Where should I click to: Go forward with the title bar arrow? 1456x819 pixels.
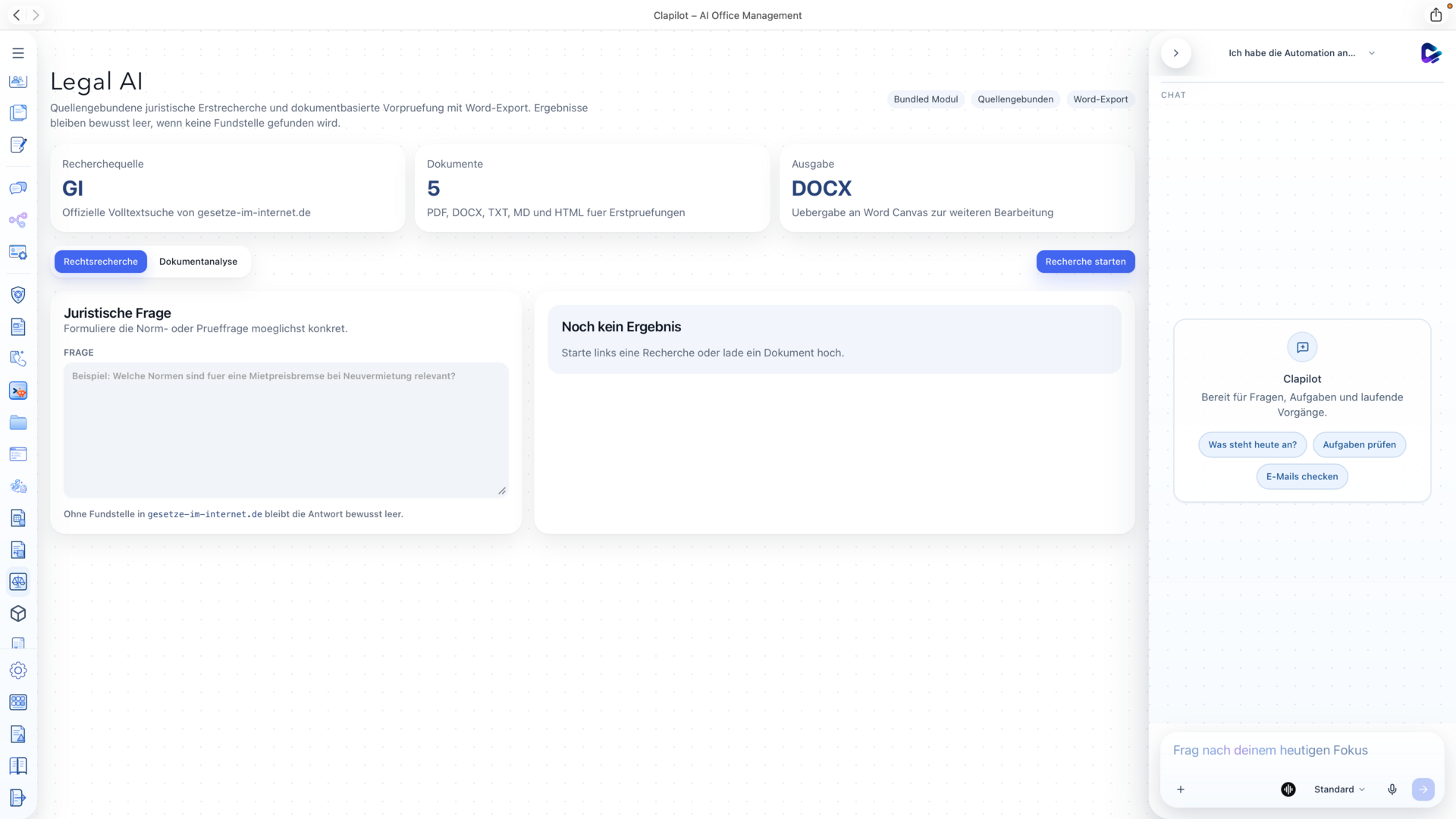click(x=36, y=15)
